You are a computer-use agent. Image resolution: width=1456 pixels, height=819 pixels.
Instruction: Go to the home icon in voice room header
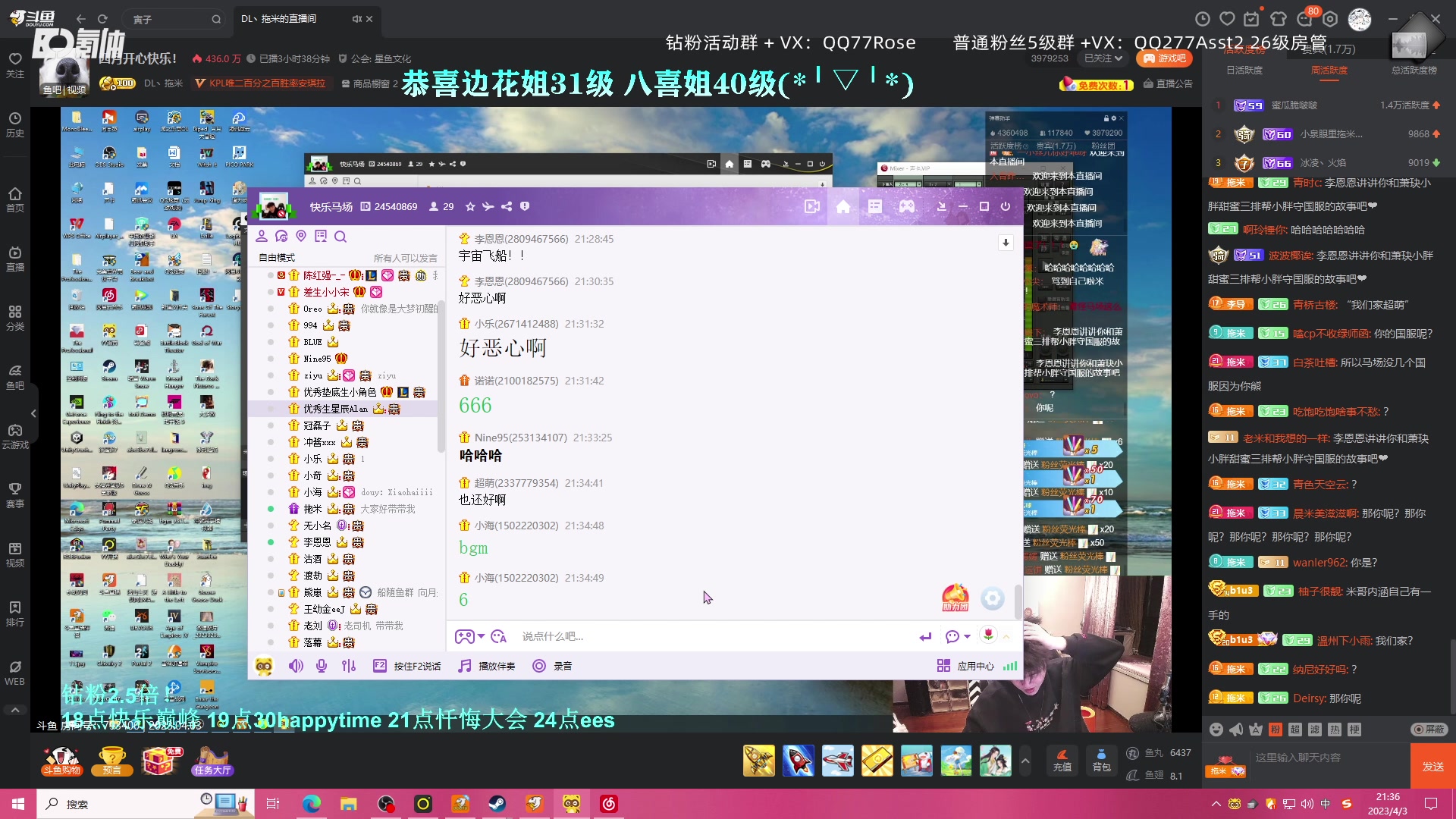point(843,206)
